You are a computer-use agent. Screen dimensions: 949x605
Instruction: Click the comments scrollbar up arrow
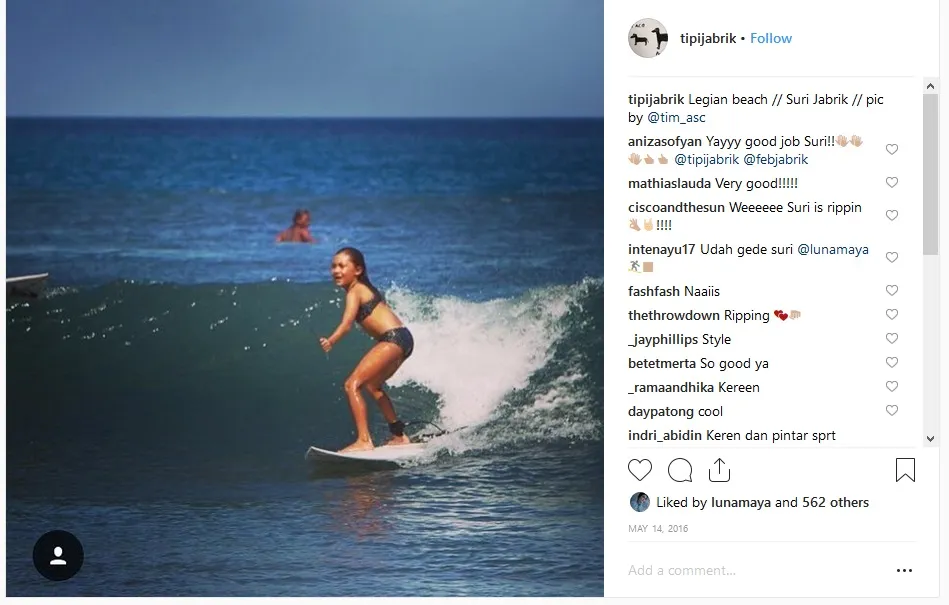coord(930,86)
